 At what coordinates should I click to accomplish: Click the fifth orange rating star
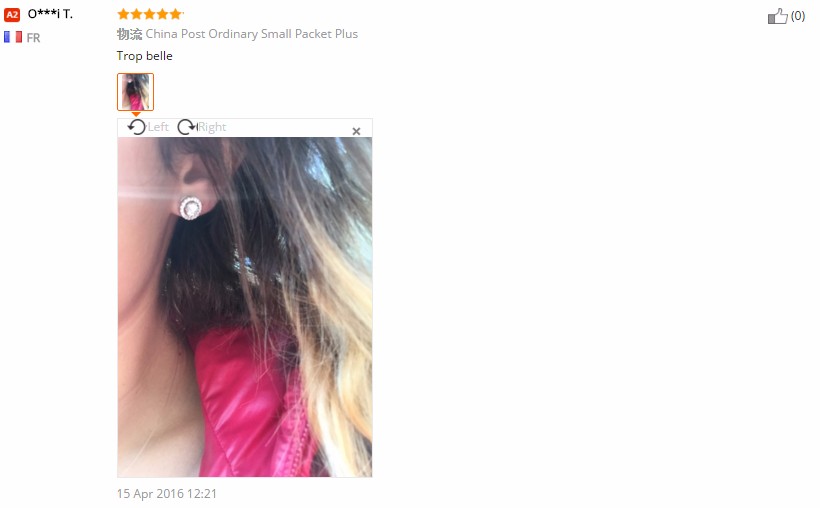pyautogui.click(x=176, y=14)
